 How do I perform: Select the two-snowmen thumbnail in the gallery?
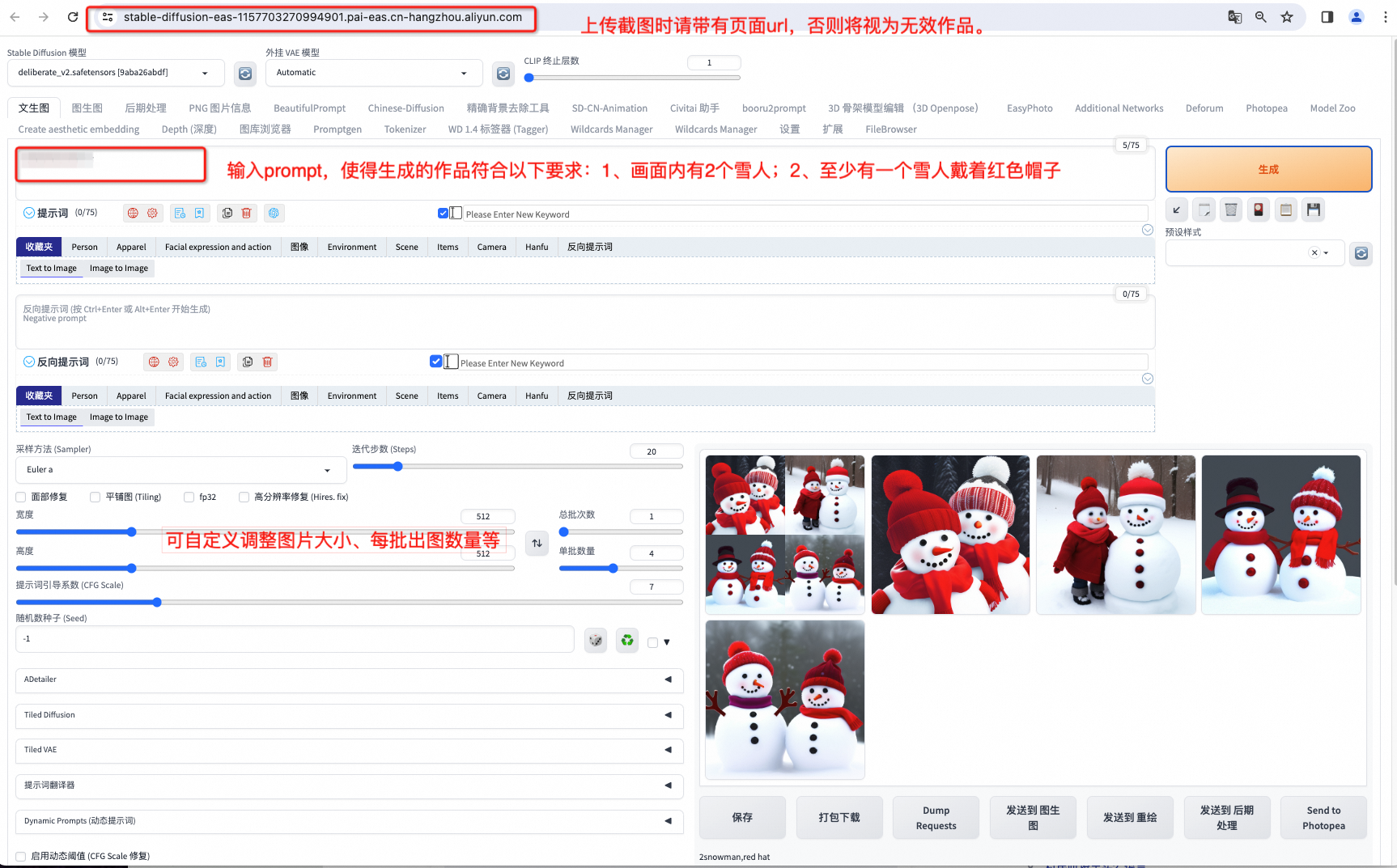(783, 698)
